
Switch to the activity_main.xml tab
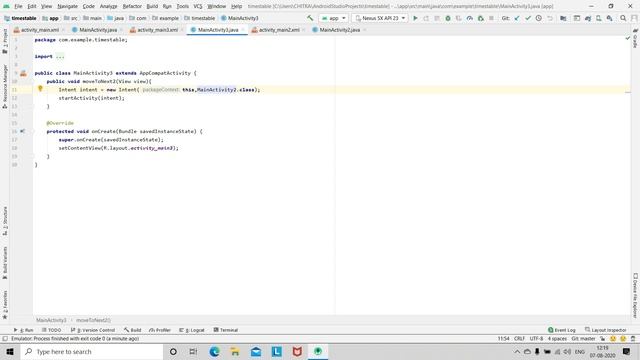[x=40, y=30]
